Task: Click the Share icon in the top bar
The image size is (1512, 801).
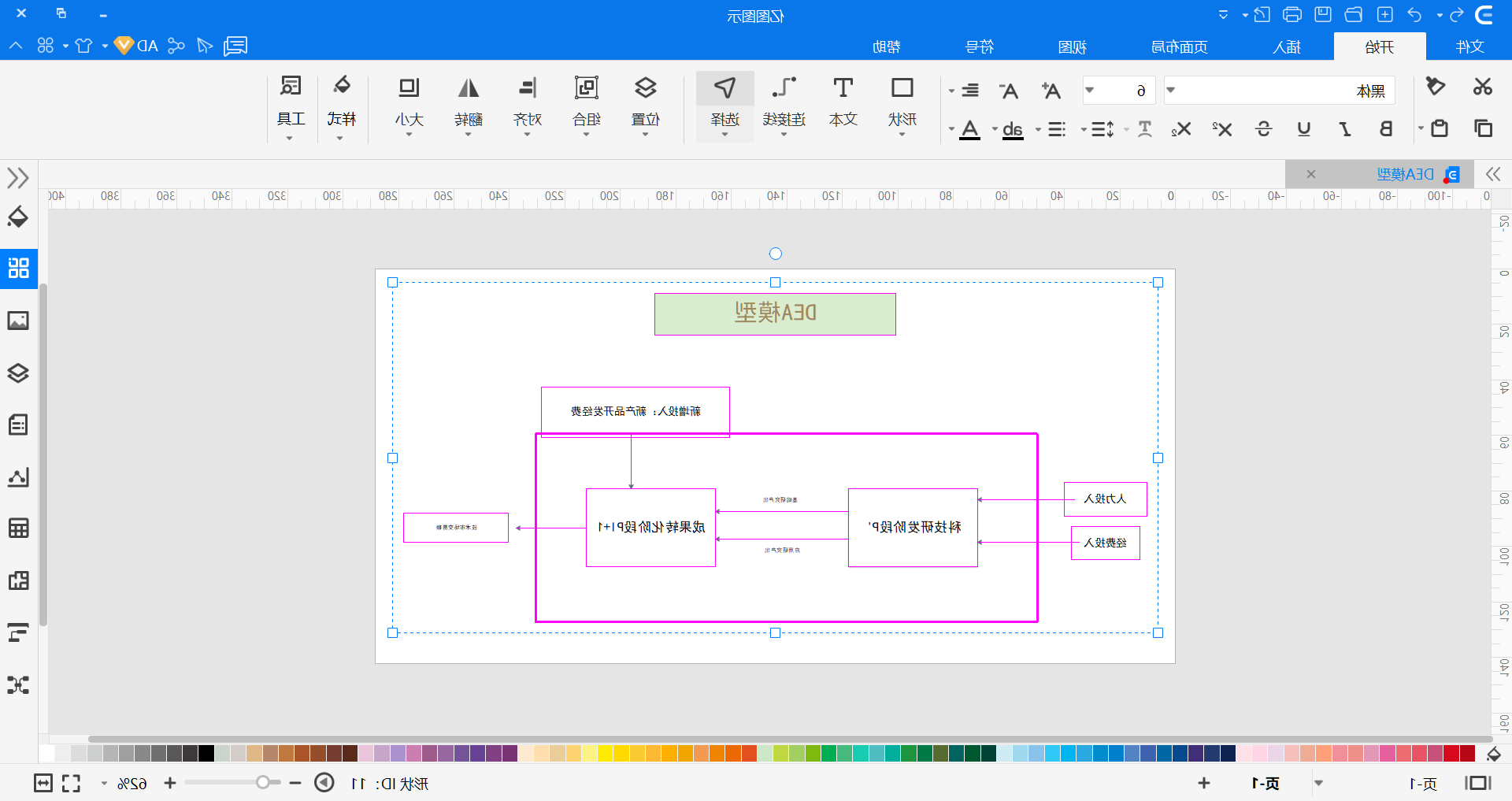Action: pos(176,46)
